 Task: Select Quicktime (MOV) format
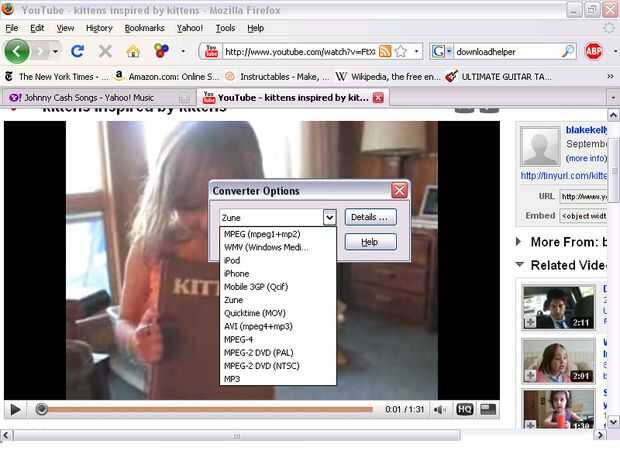pos(278,313)
